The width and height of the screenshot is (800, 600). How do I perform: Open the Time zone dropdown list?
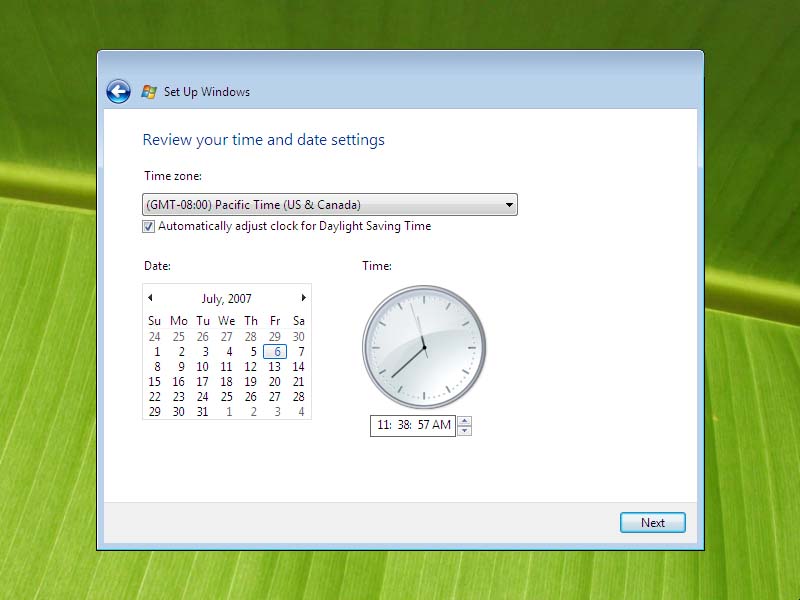pyautogui.click(x=330, y=205)
